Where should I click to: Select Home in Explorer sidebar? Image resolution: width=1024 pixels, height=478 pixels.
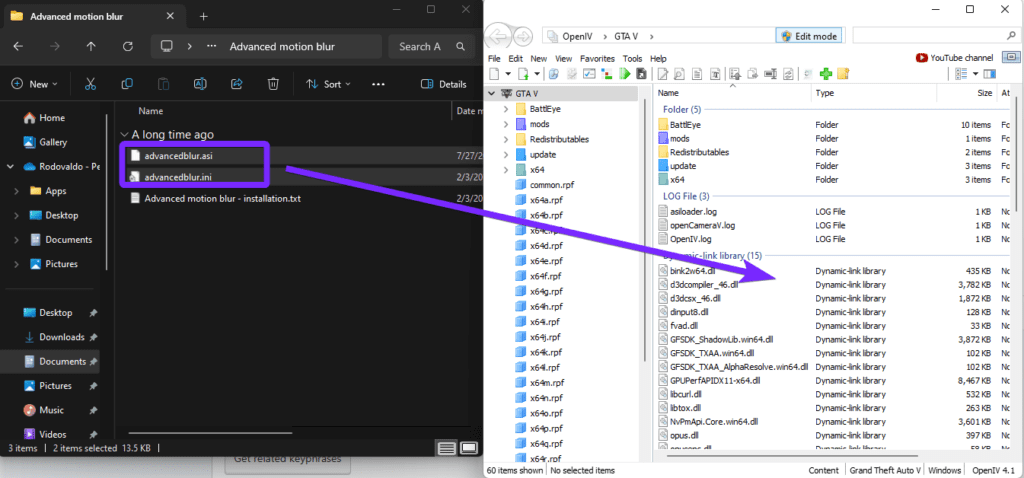pyautogui.click(x=44, y=118)
